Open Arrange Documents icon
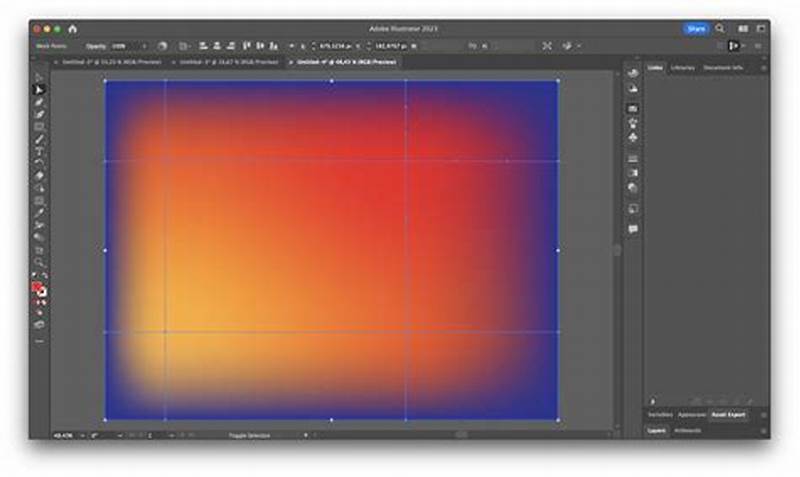800x477 pixels. (x=743, y=29)
